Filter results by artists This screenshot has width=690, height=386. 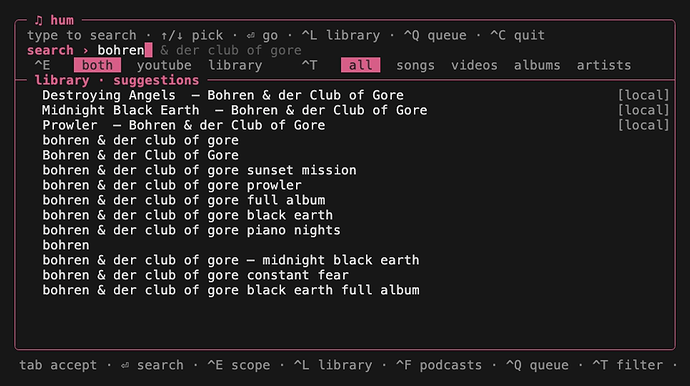tap(604, 65)
